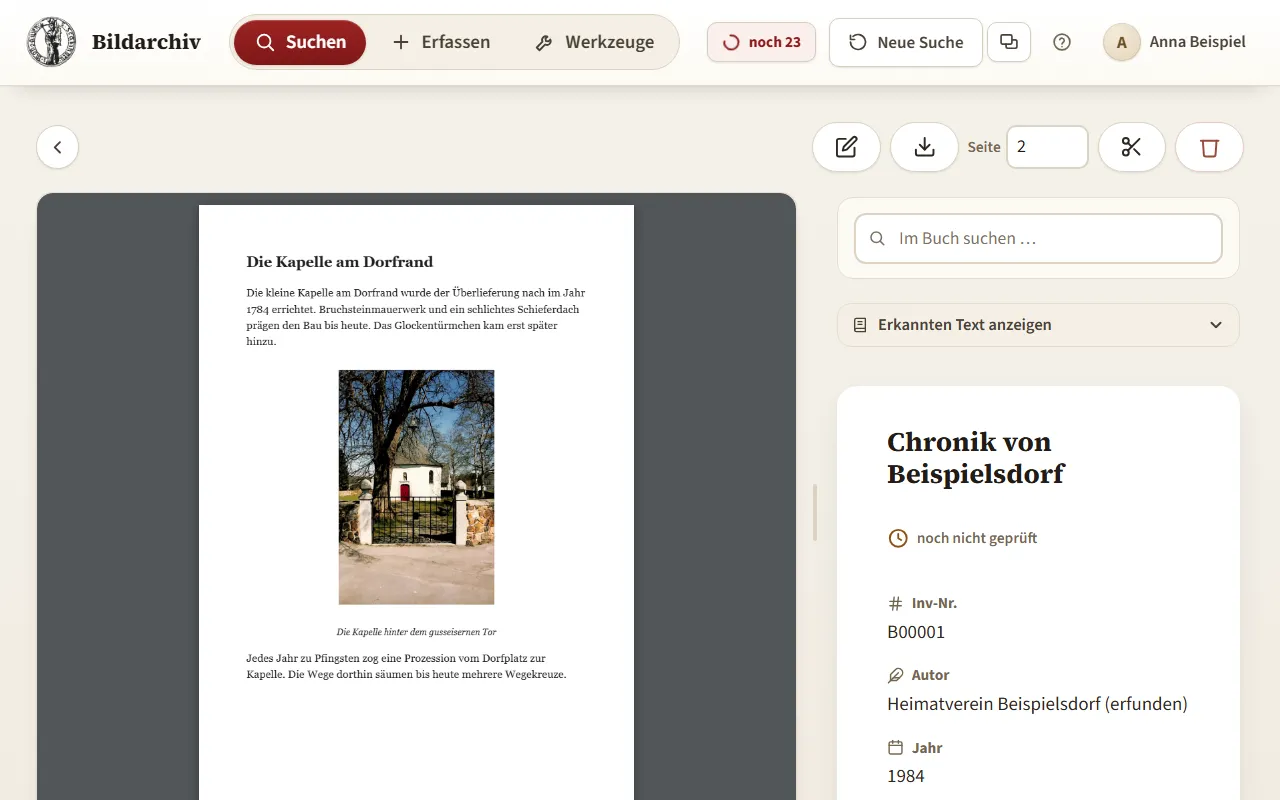1280x800 pixels.
Task: Open the help question mark icon
Action: pyautogui.click(x=1062, y=42)
